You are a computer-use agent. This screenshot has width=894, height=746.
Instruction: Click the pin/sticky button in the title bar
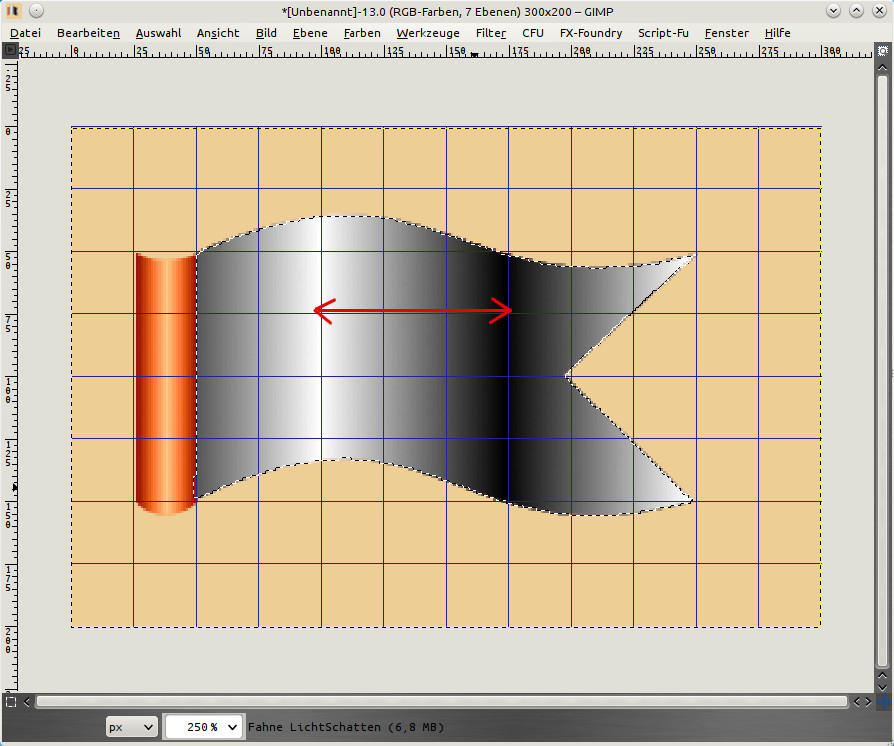(35, 10)
